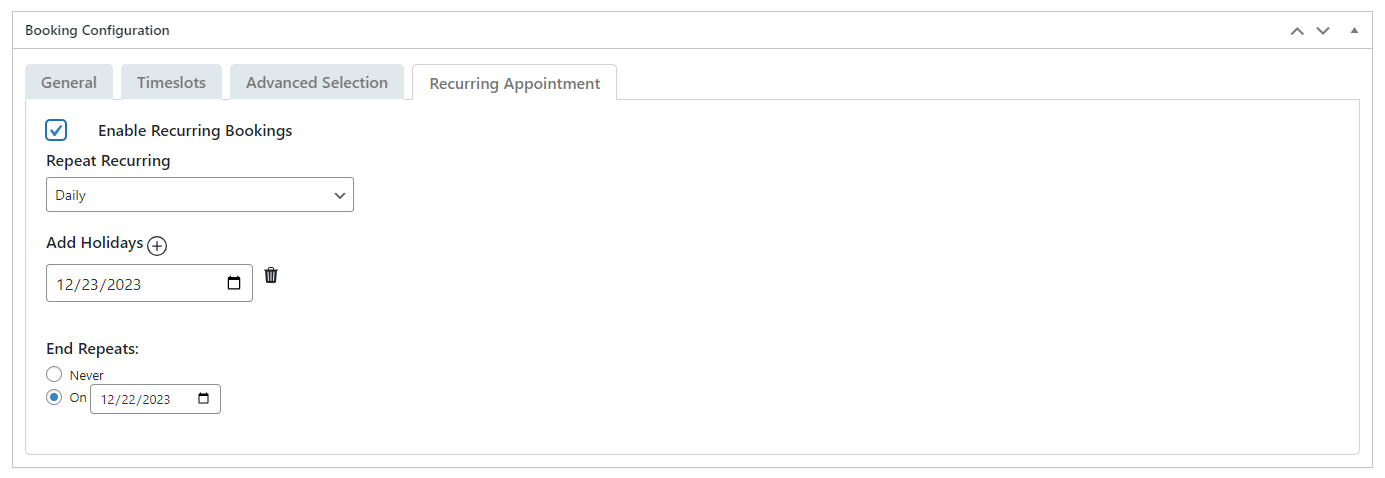Move Booking Configuration panel up
The width and height of the screenshot is (1385, 478).
[1297, 31]
